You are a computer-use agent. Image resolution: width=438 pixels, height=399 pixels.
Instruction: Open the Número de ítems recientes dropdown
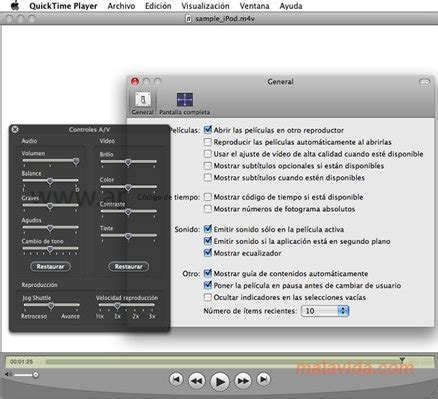click(325, 311)
